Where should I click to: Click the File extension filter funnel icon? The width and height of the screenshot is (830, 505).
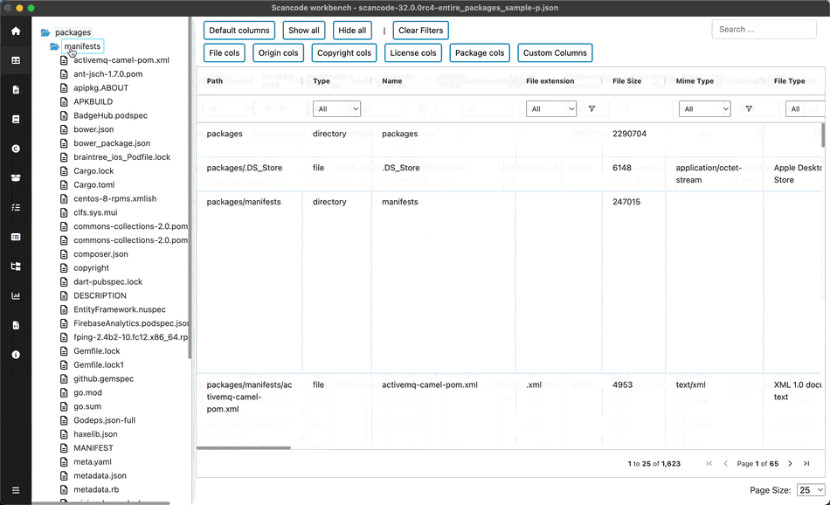592,109
